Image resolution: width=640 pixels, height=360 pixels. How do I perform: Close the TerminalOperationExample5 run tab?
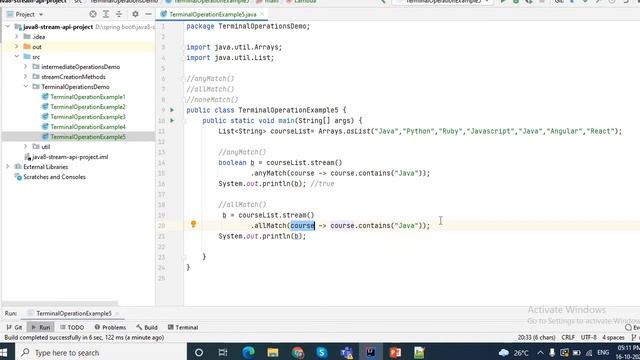[x=117, y=313]
